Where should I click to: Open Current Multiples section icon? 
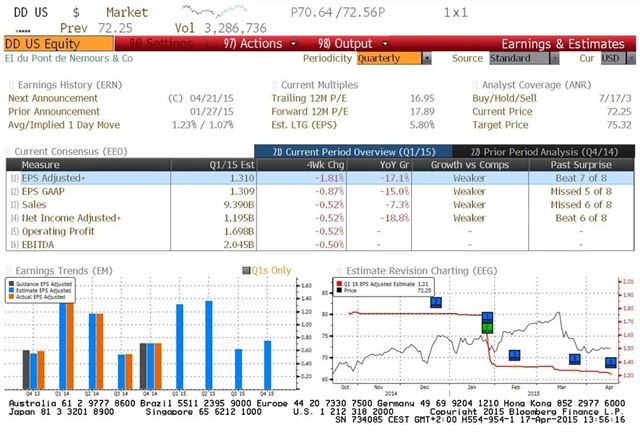tap(274, 85)
